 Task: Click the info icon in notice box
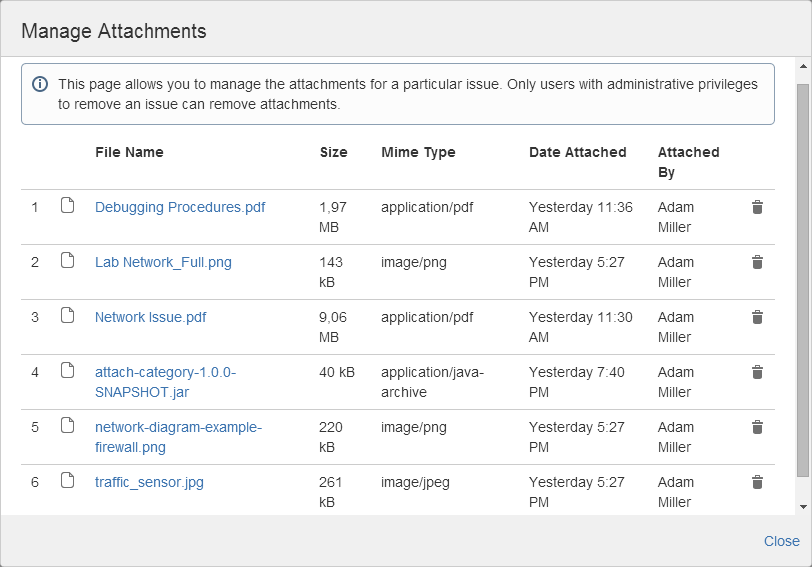click(40, 84)
